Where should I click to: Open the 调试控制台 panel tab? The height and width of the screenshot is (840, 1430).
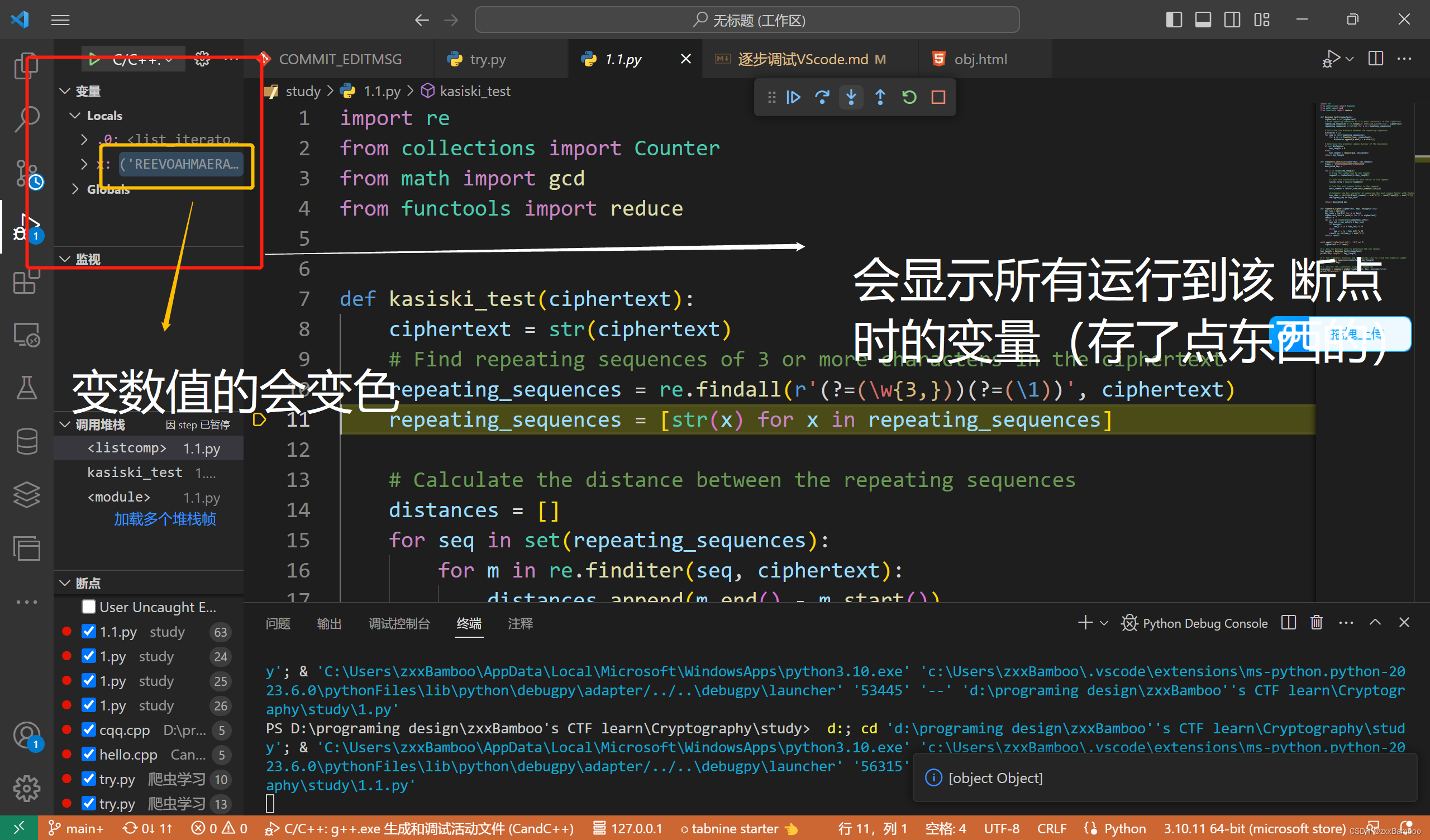[399, 623]
